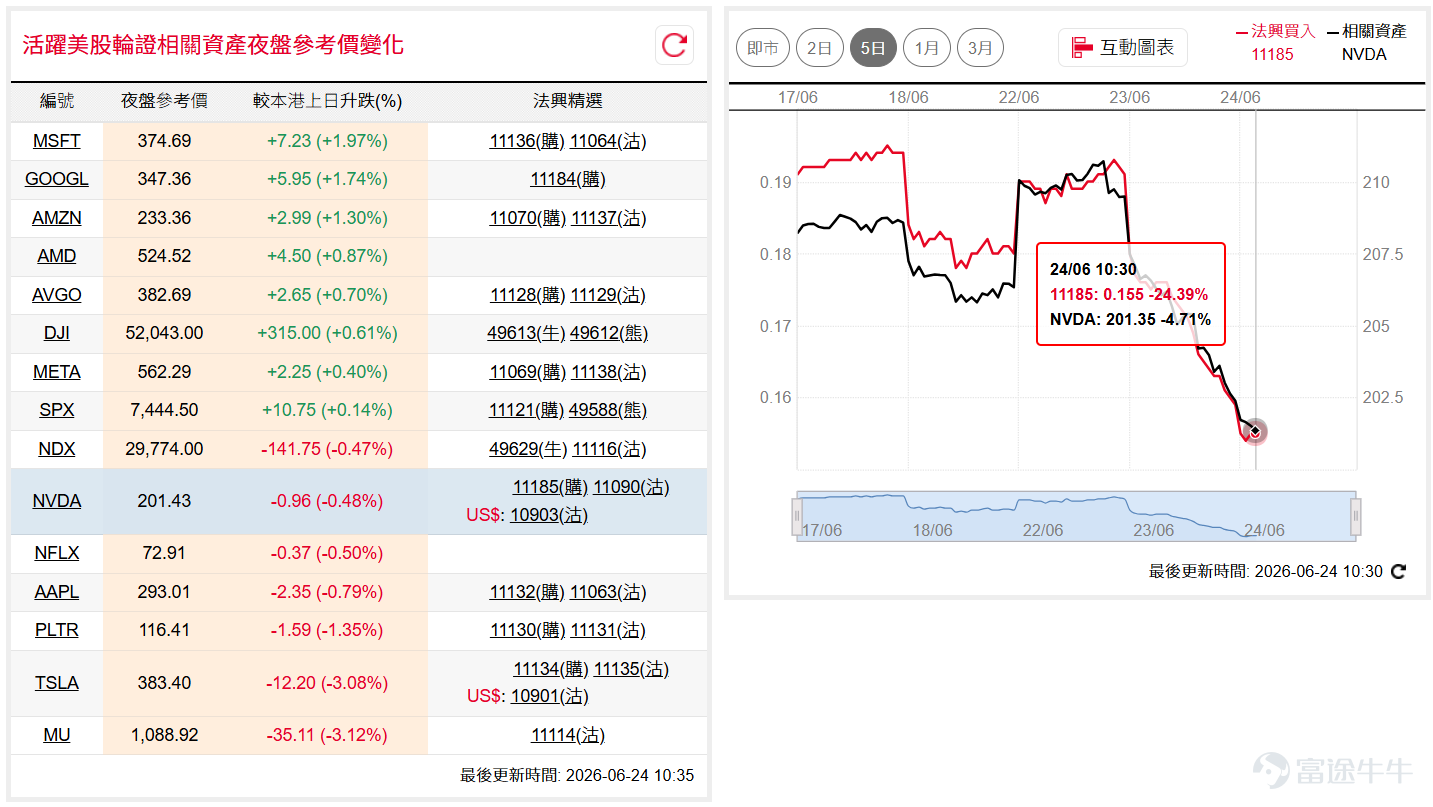The image size is (1433, 807).
Task: Open the MSFT ticker link
Action: pos(56,141)
